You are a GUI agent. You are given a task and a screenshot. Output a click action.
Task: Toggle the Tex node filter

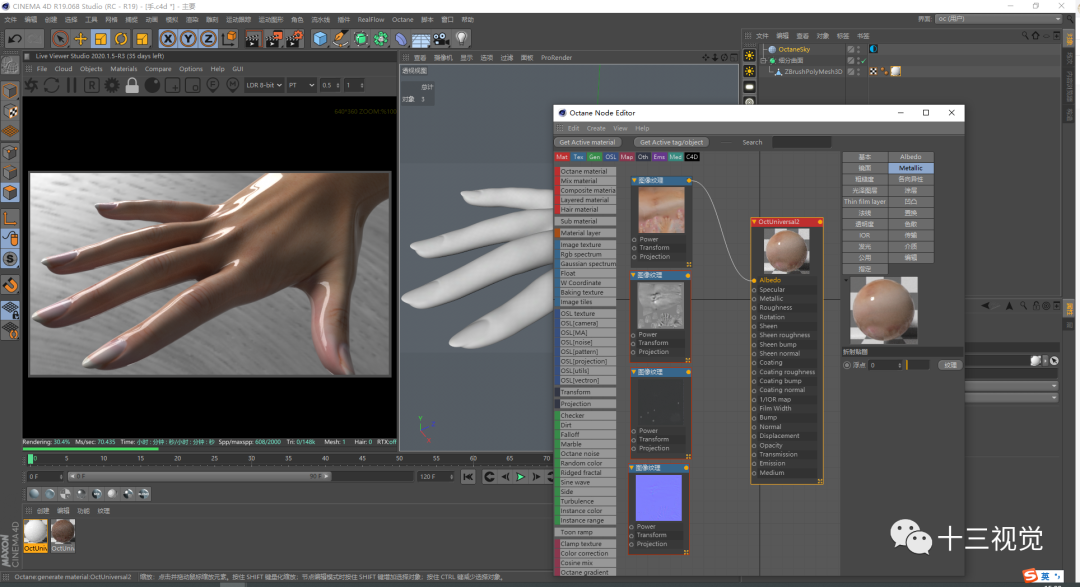578,157
